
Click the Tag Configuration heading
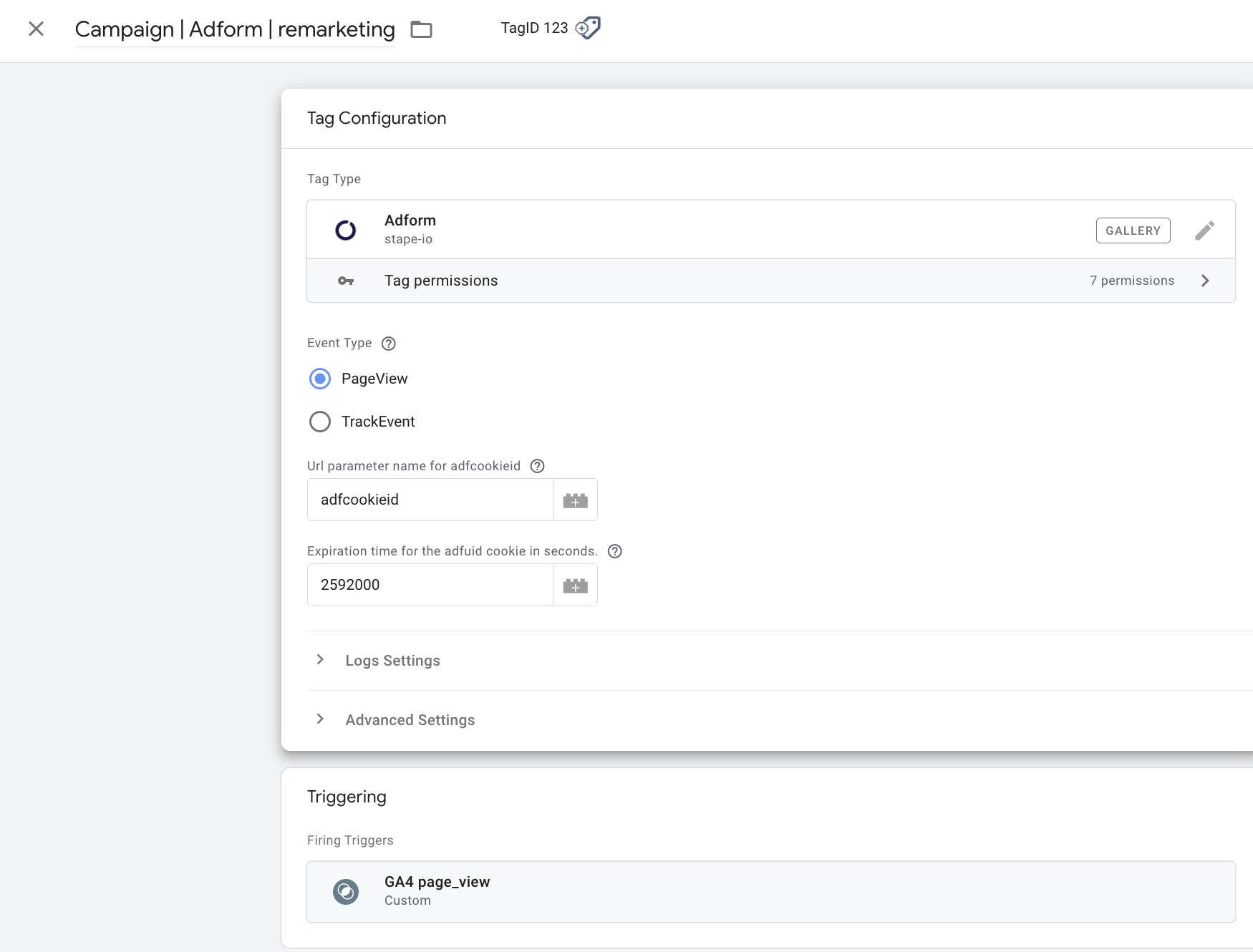click(377, 118)
